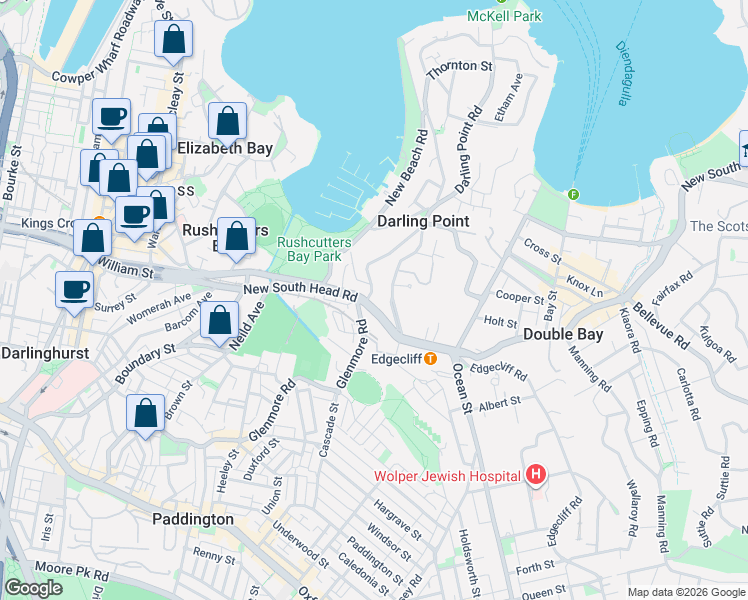This screenshot has width=748, height=600.
Task: Open the coffee cup marker above the bag cluster
Action: 112,118
